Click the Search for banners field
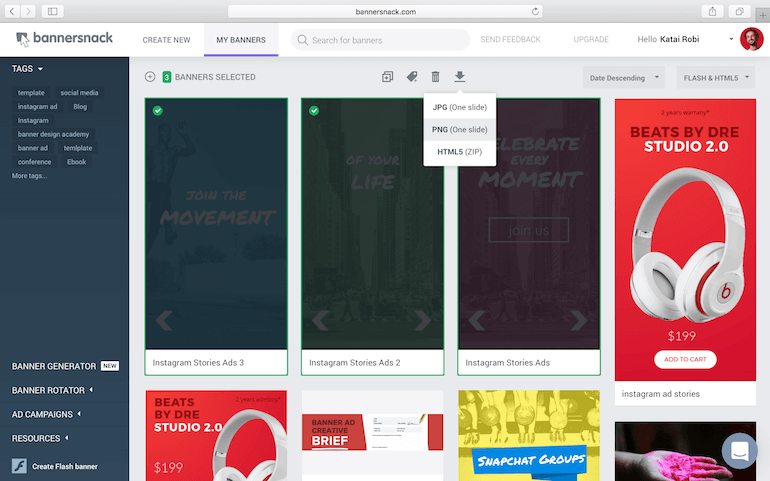The image size is (770, 481). (380, 40)
